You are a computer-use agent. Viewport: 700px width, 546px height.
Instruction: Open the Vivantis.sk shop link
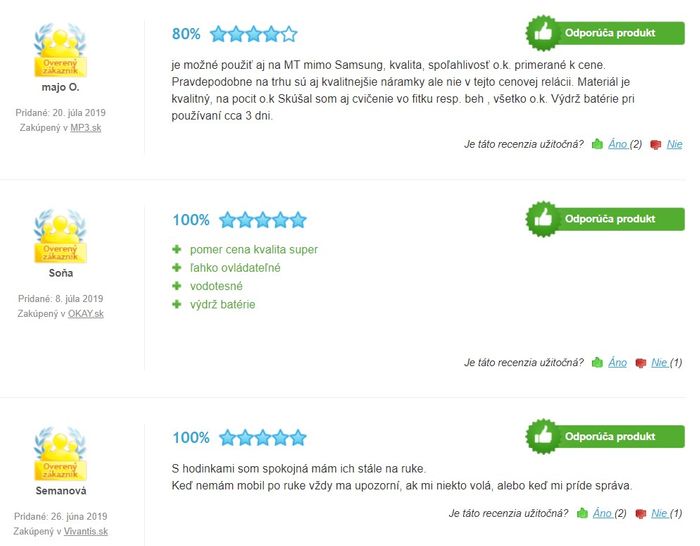click(86, 531)
